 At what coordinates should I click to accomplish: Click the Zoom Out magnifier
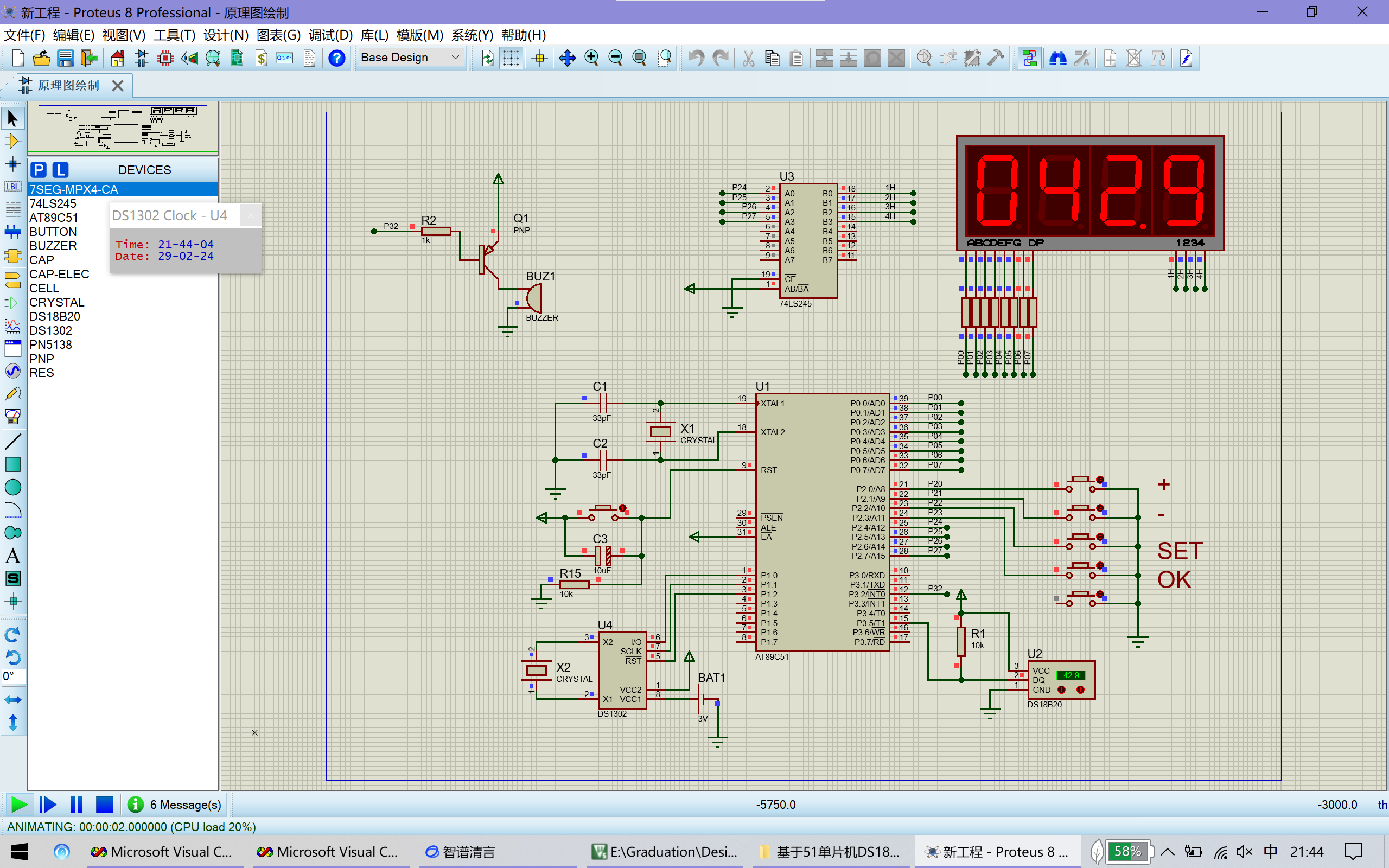615,58
